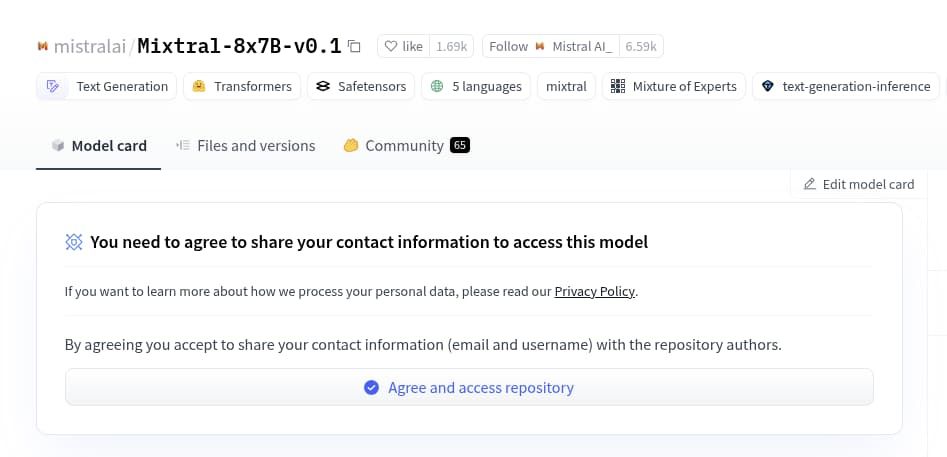
Task: Click the Mixture of Experts grid icon
Action: (618, 86)
